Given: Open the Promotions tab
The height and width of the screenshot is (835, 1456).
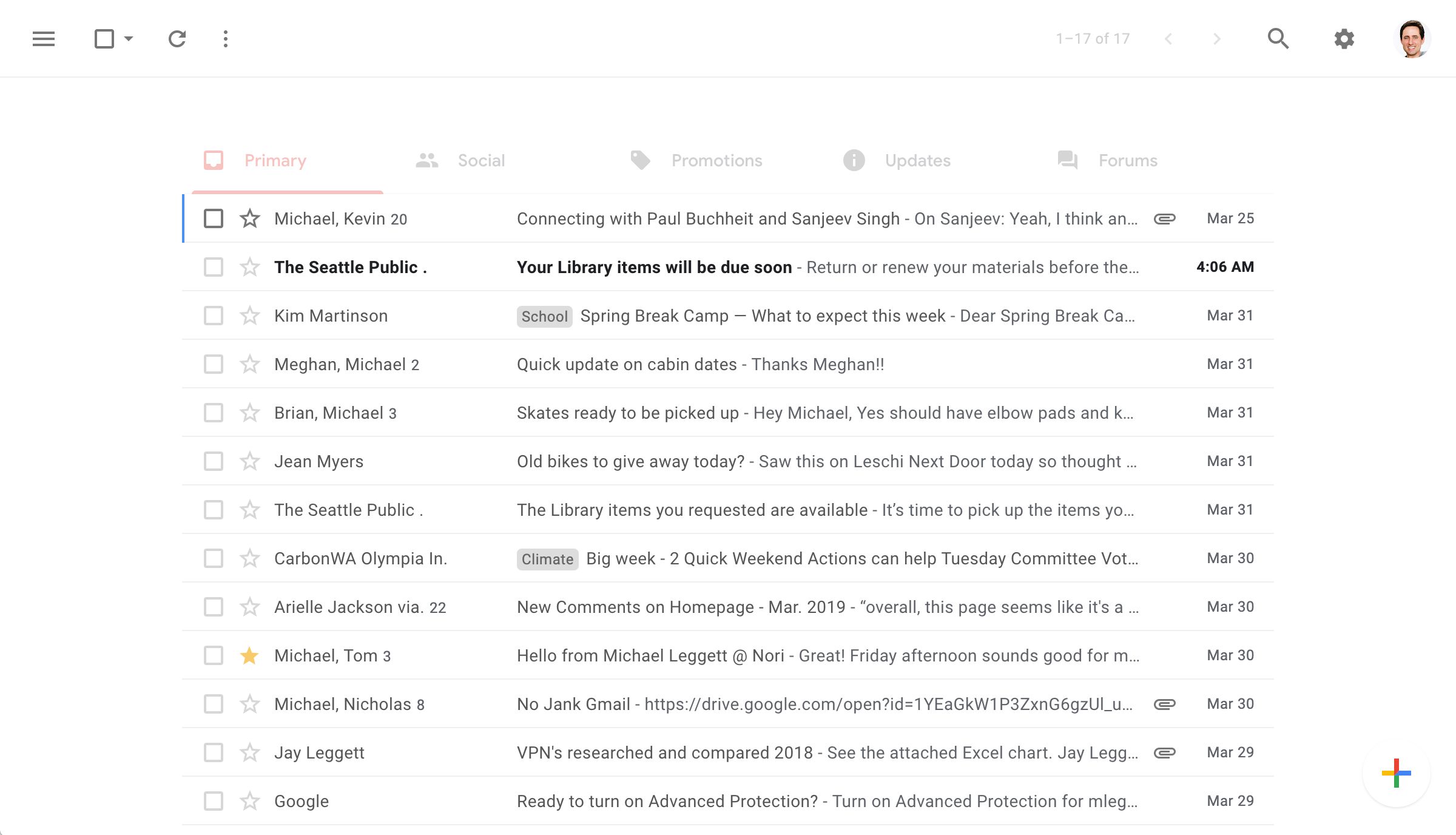Looking at the screenshot, I should (x=716, y=160).
